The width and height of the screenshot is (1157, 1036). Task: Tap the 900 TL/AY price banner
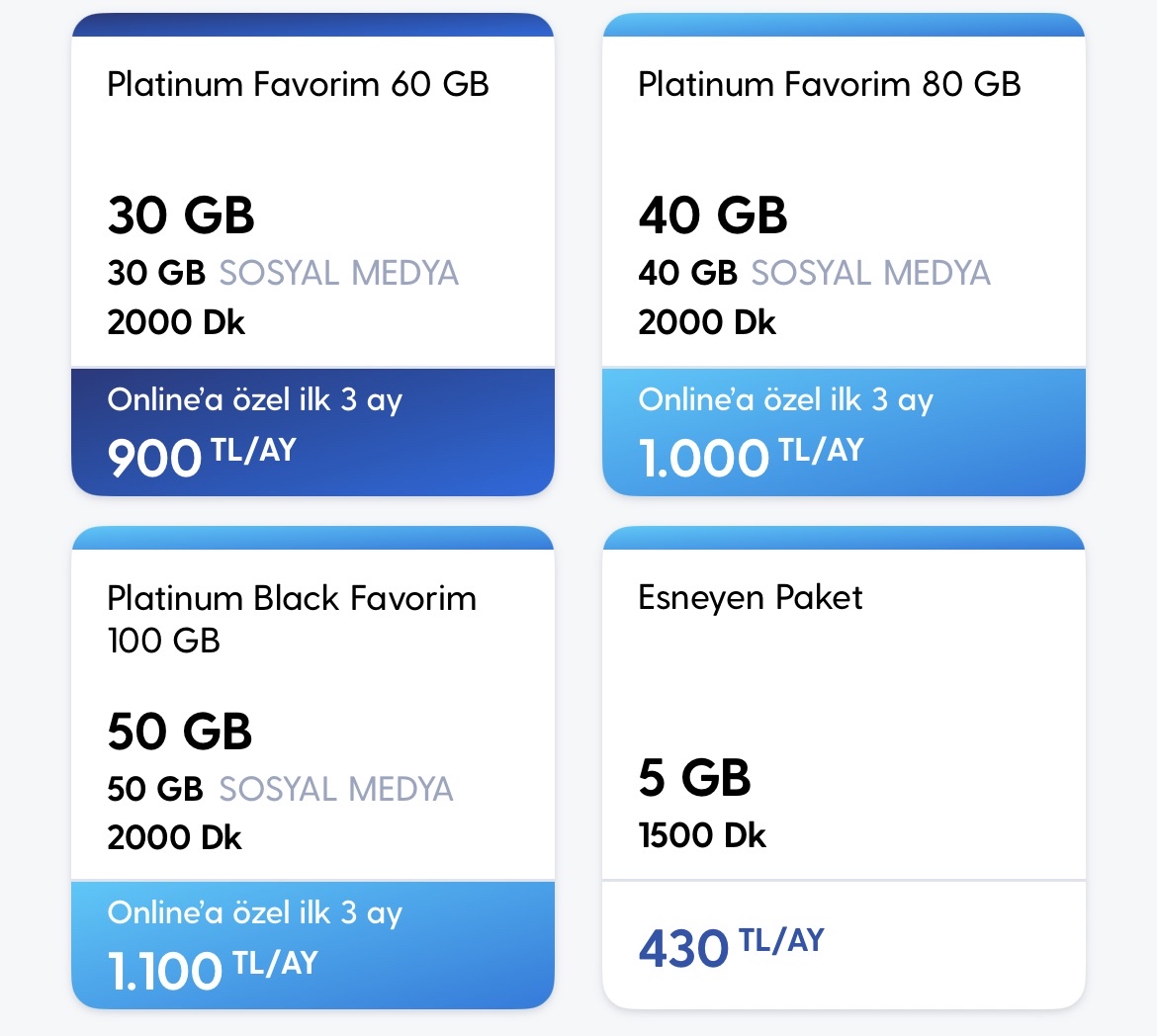click(312, 432)
